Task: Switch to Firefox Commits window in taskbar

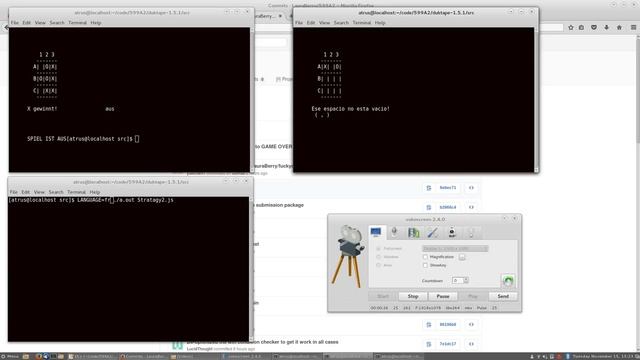Action: coord(143,357)
